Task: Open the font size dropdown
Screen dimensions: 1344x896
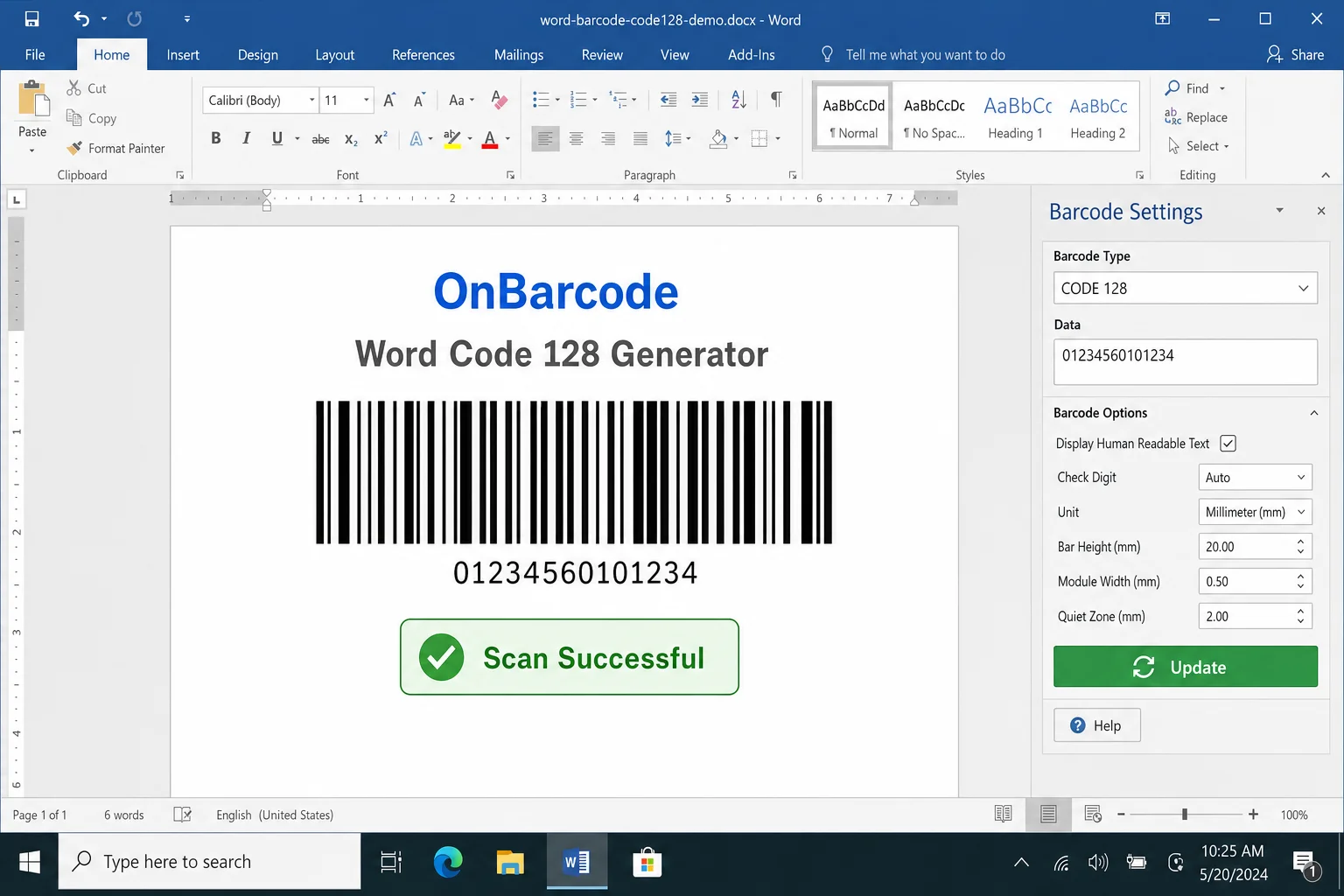Action: tap(367, 100)
